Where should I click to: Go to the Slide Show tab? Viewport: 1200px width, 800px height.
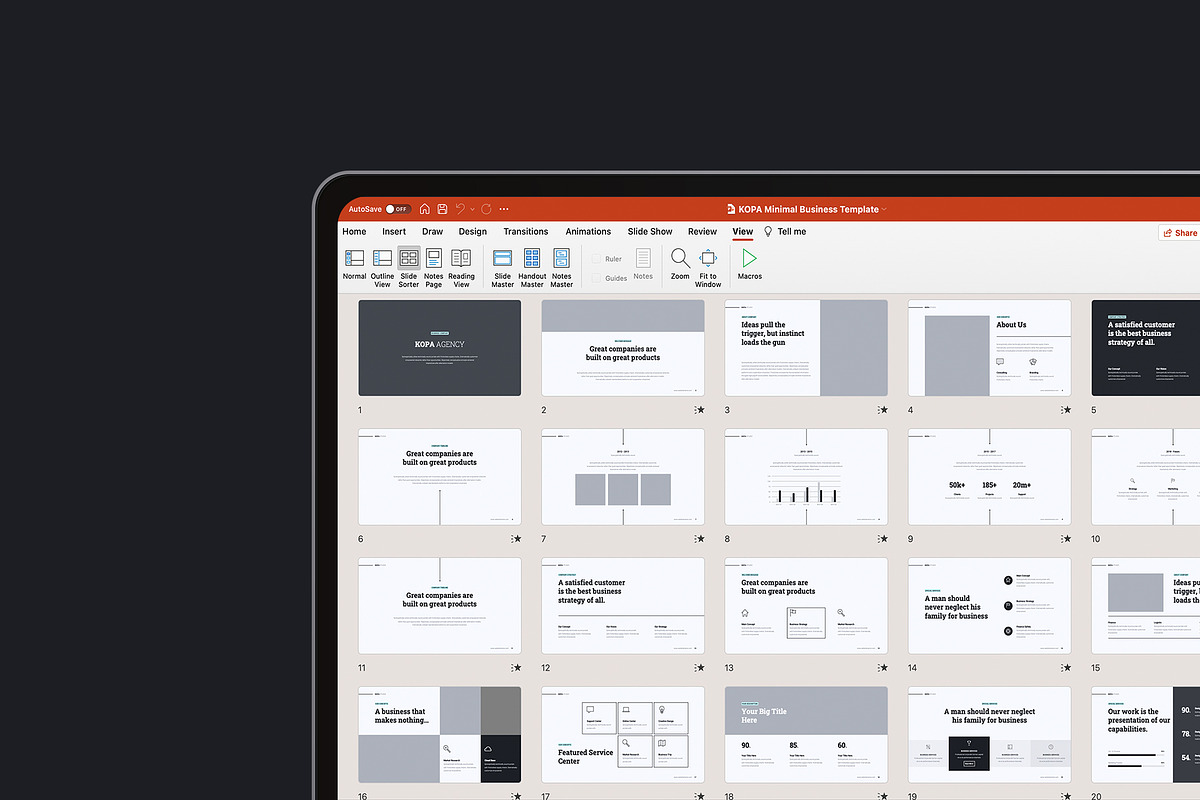click(650, 231)
